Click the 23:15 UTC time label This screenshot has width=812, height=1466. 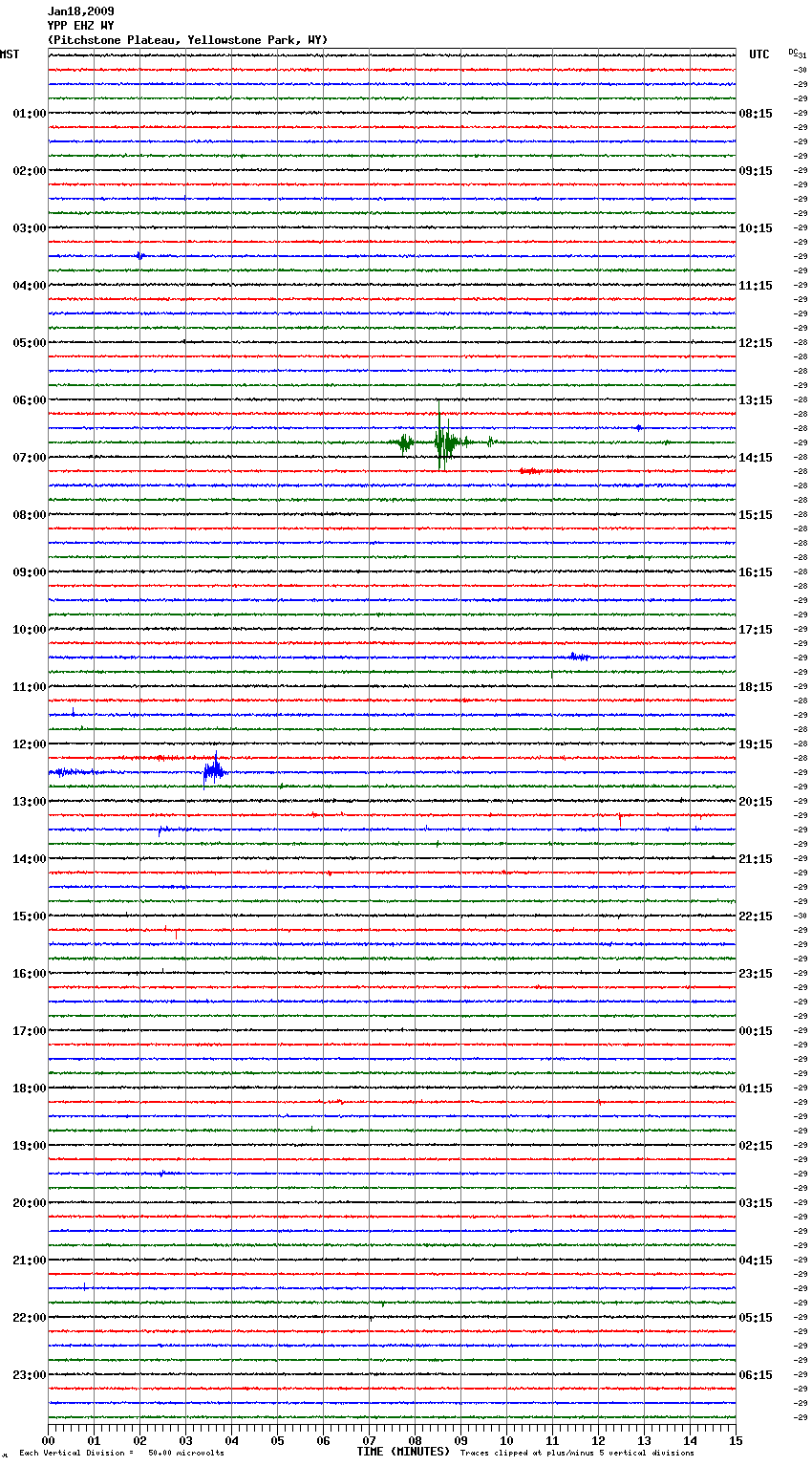pos(756,974)
